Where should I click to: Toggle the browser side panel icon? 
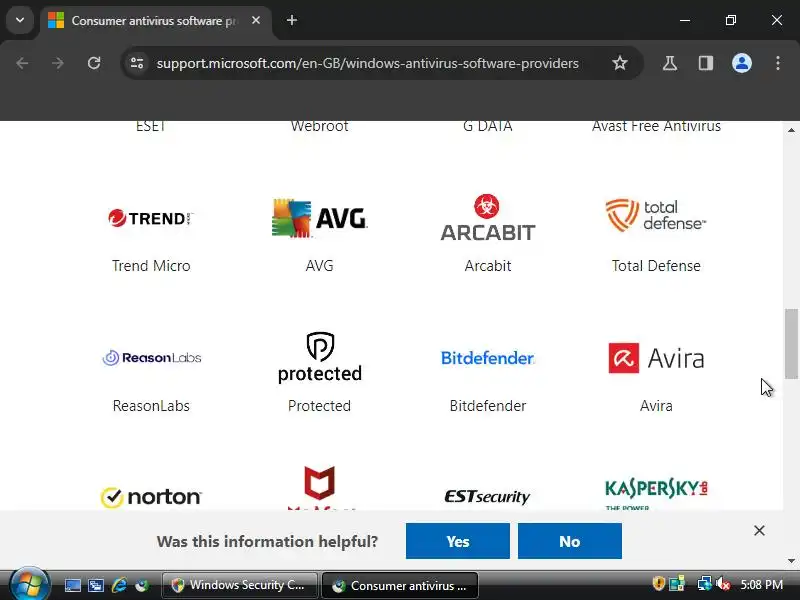[706, 63]
